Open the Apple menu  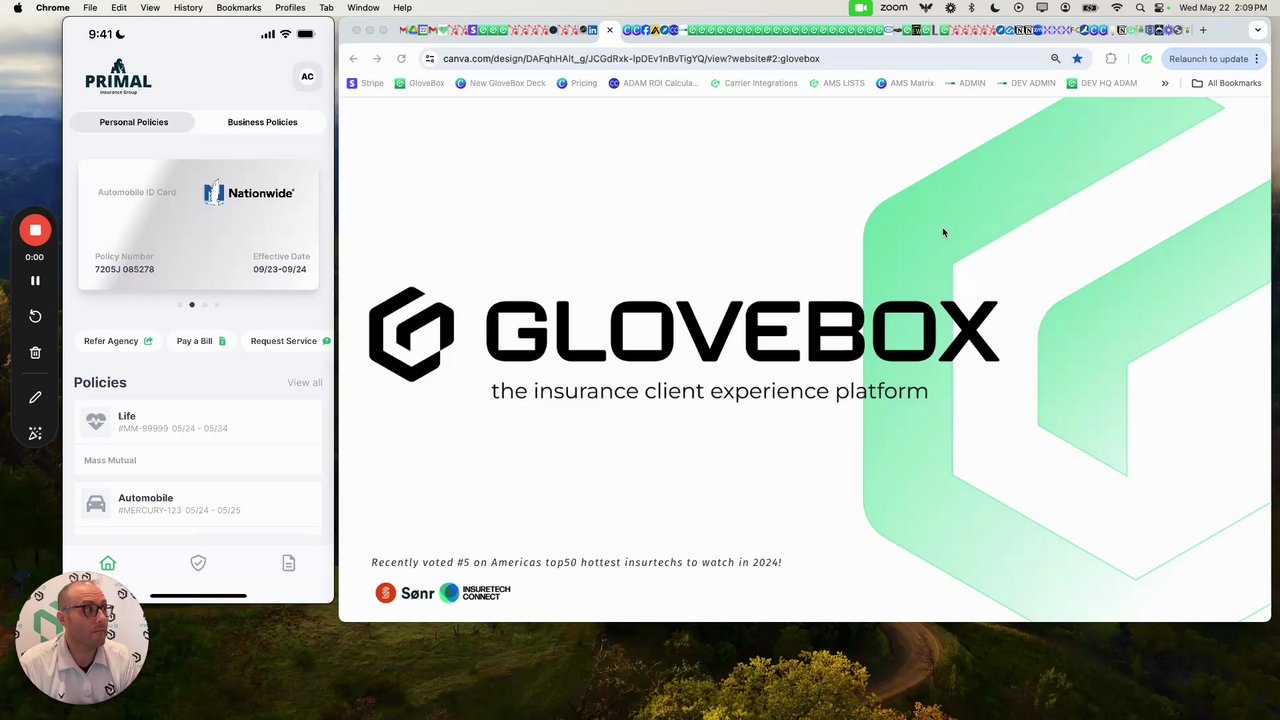tap(17, 7)
